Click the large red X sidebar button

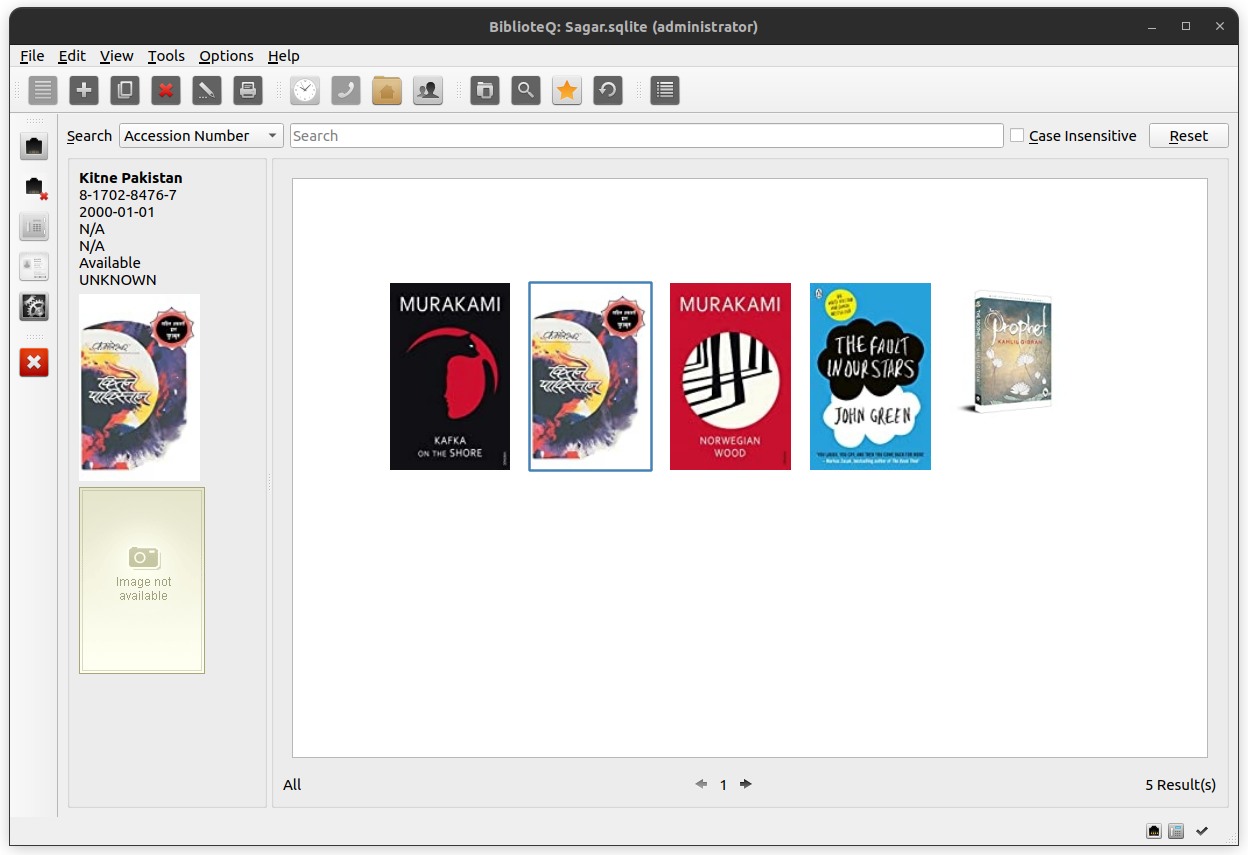34,362
